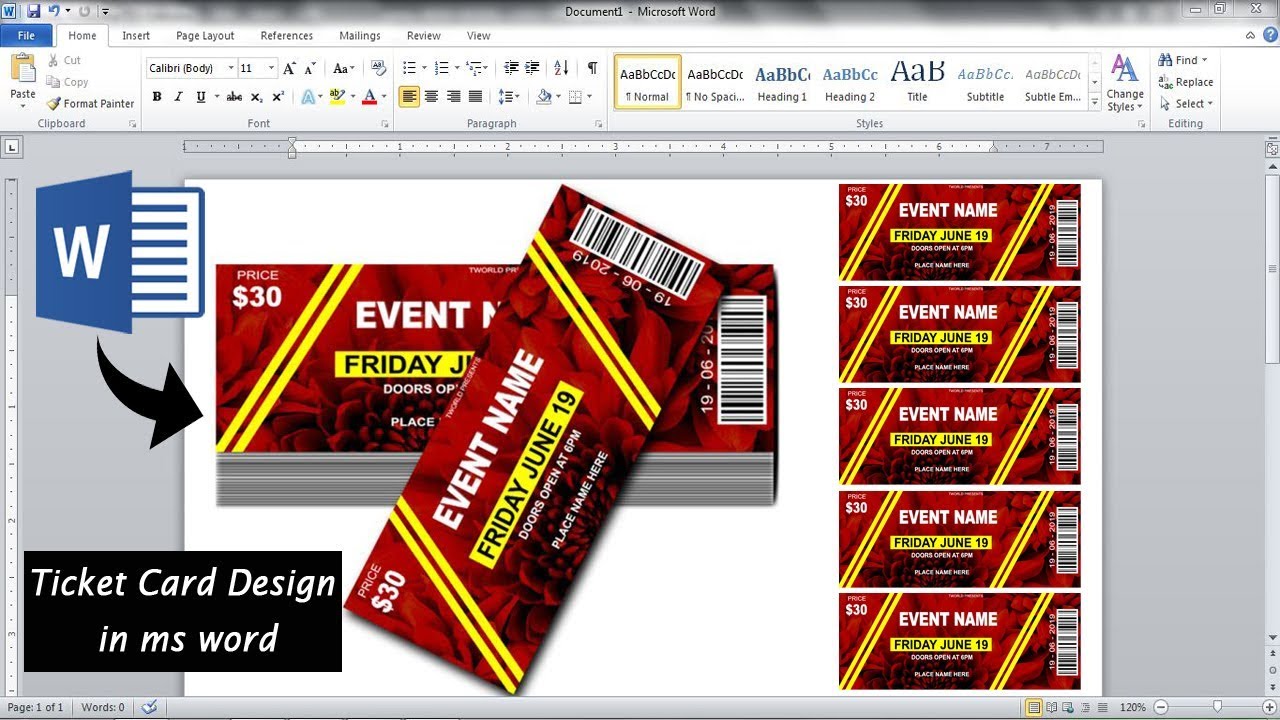The width and height of the screenshot is (1280, 720).
Task: Apply strikethrough formatting
Action: (234, 97)
